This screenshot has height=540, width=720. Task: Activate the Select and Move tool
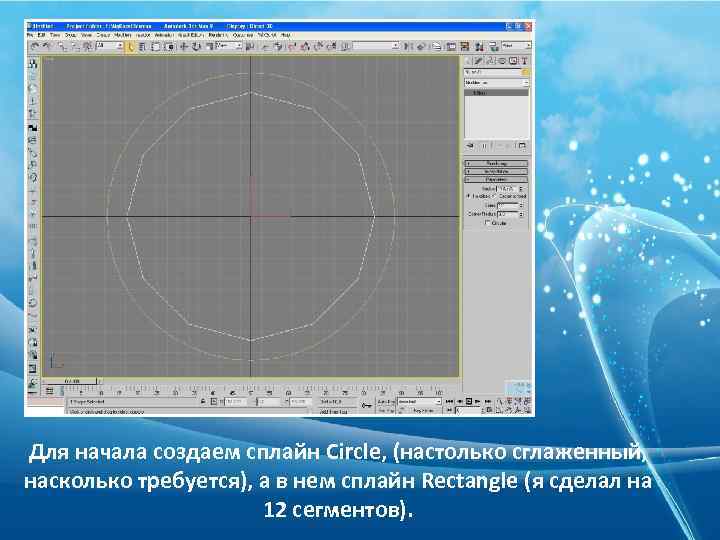tap(184, 46)
